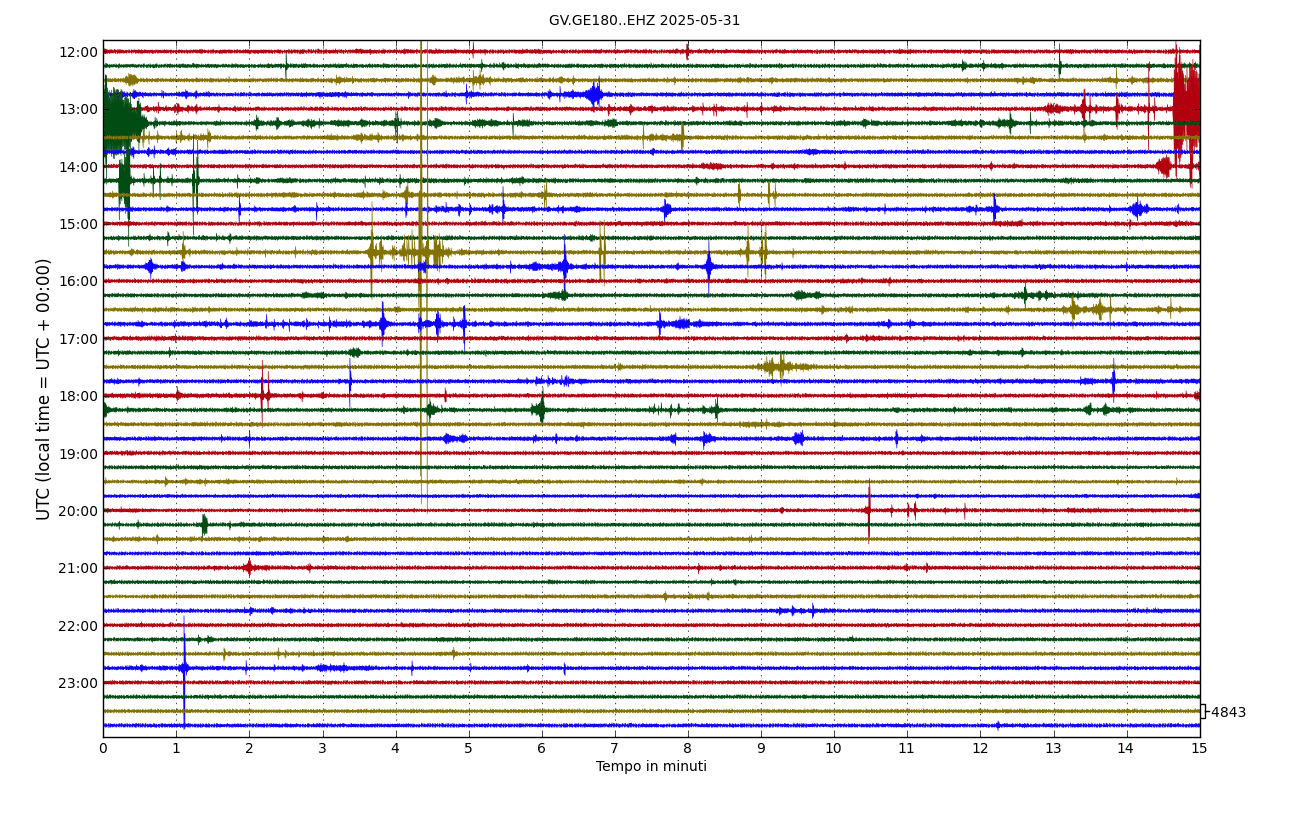Image resolution: width=1290 pixels, height=819 pixels.
Task: Click x-axis tick label 3
Action: click(x=322, y=748)
